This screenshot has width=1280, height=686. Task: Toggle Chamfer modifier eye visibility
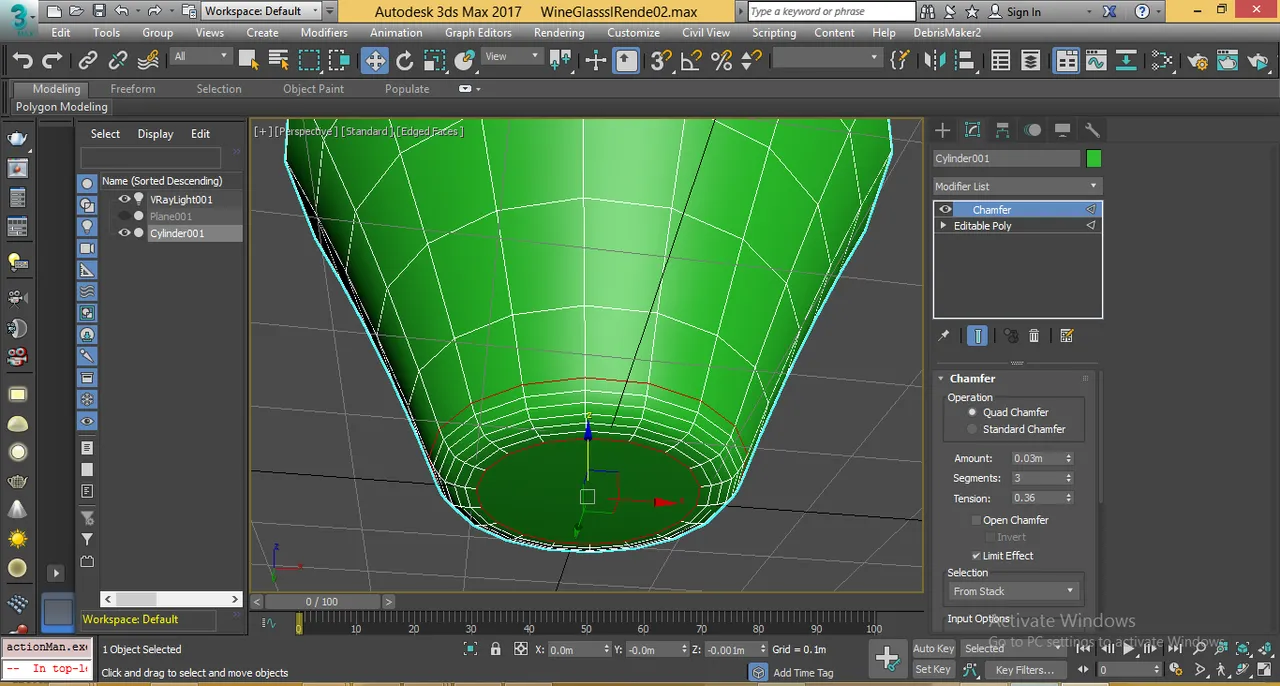pos(945,209)
